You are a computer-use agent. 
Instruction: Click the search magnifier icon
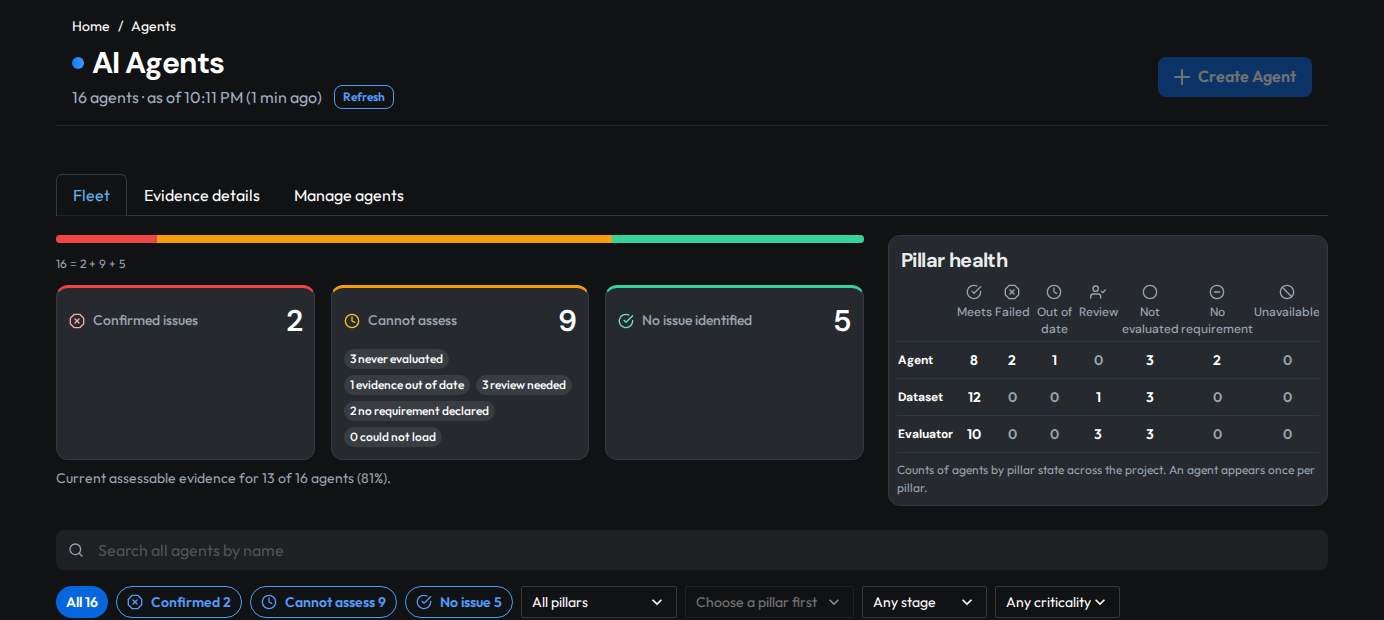coord(77,550)
